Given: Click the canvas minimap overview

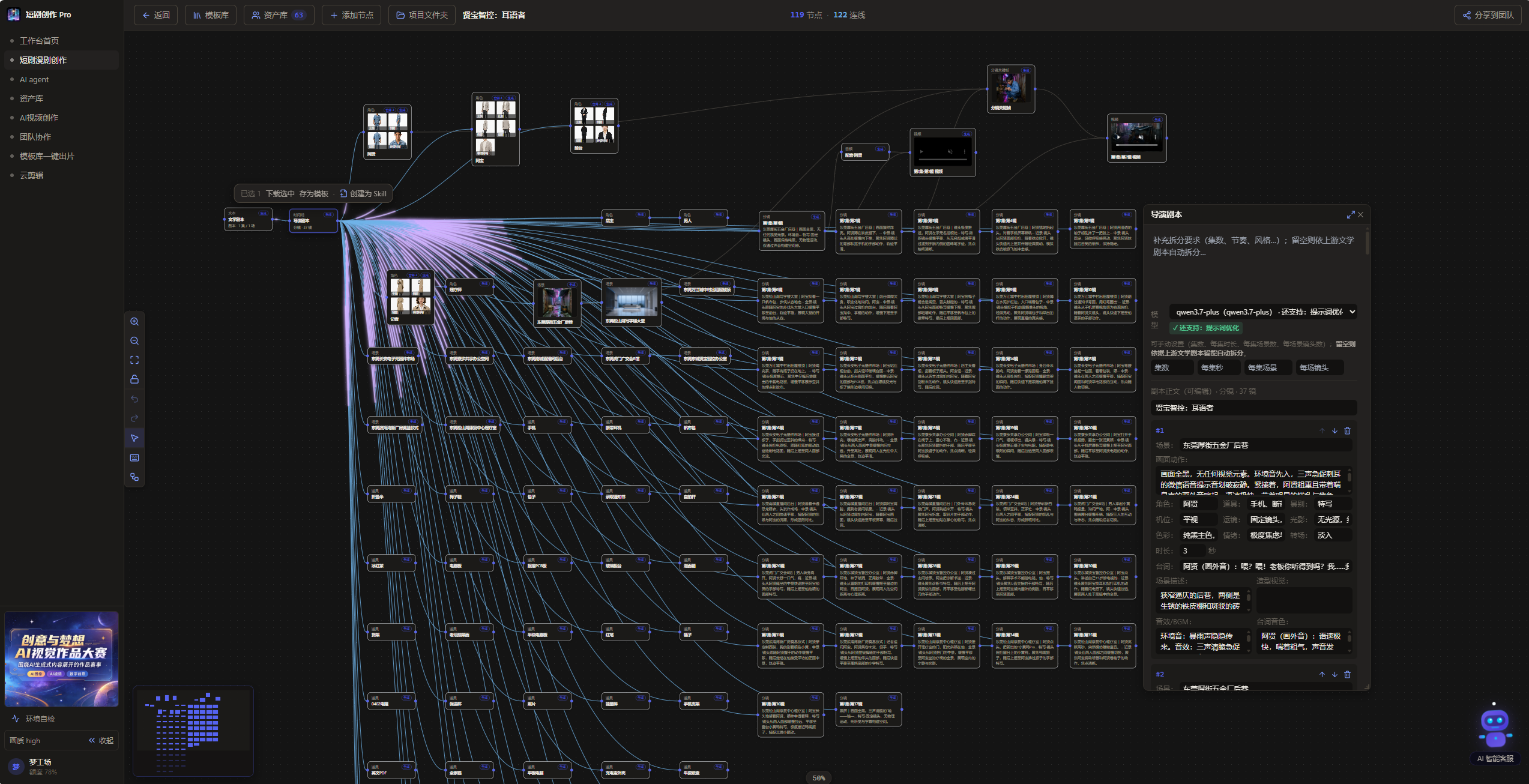Looking at the screenshot, I should (x=193, y=731).
